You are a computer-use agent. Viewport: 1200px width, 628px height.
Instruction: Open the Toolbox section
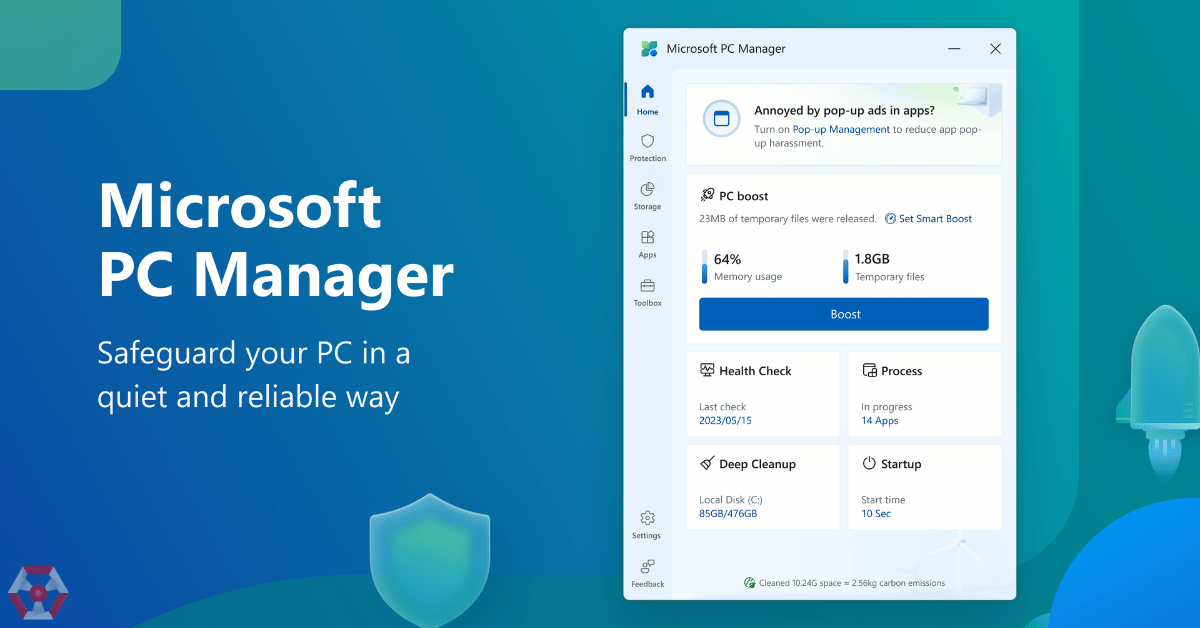647,292
